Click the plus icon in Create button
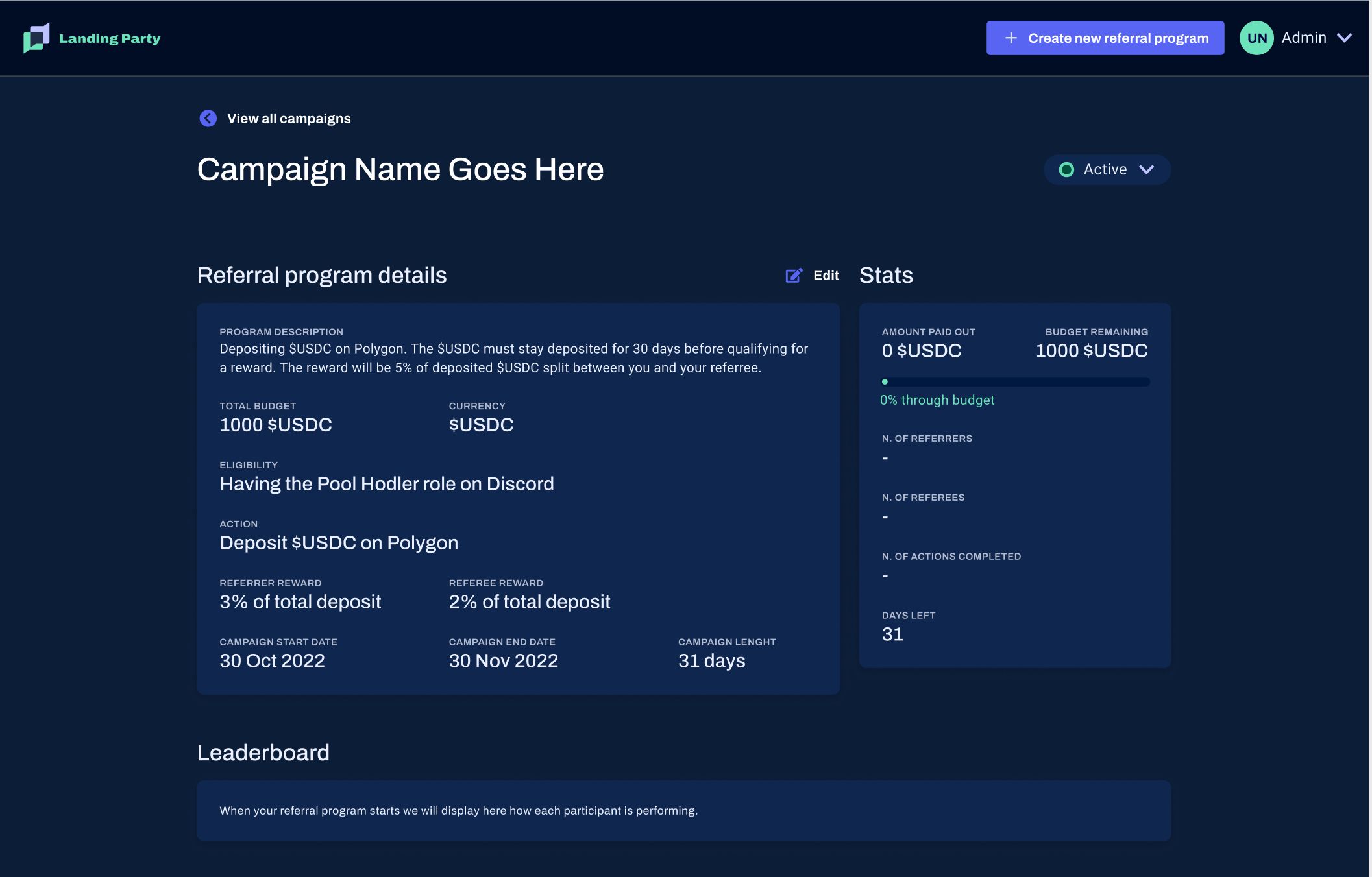Viewport: 1372px width, 877px height. point(1011,38)
